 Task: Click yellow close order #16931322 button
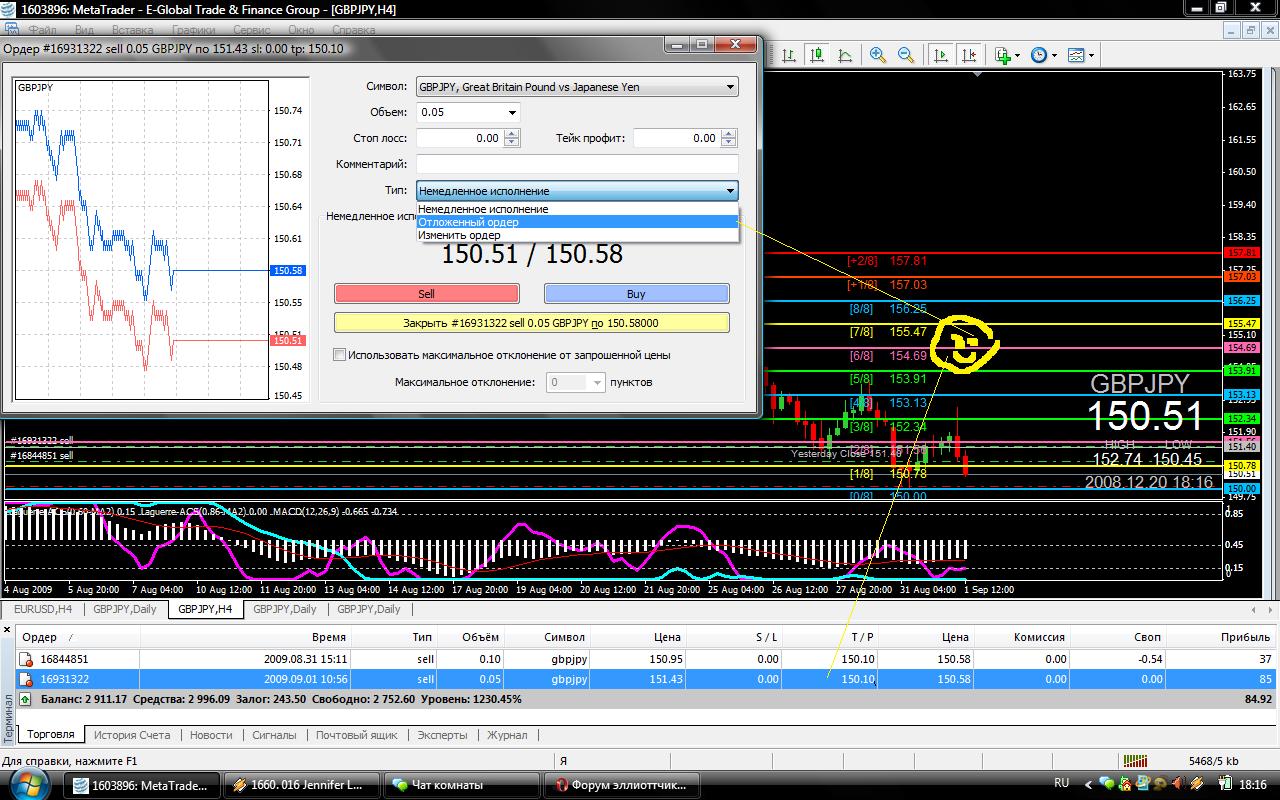[531, 323]
